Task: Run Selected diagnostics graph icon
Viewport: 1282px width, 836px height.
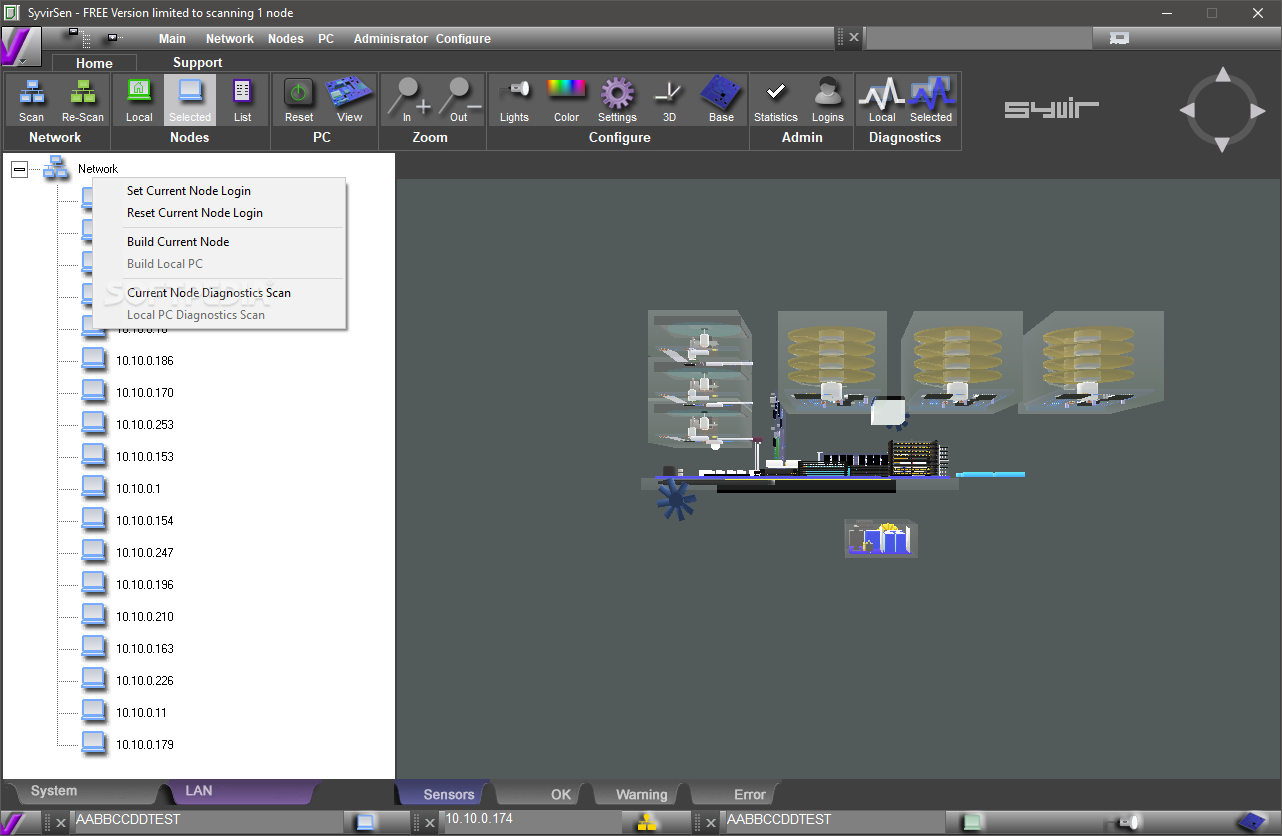Action: (931, 100)
